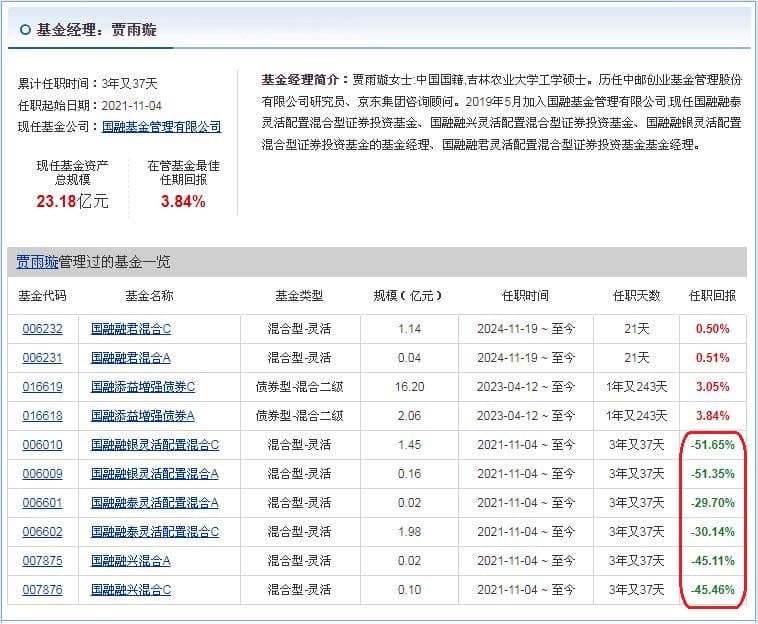The height and width of the screenshot is (624, 758).
Task: Open fund code 007876
Action: 42,590
